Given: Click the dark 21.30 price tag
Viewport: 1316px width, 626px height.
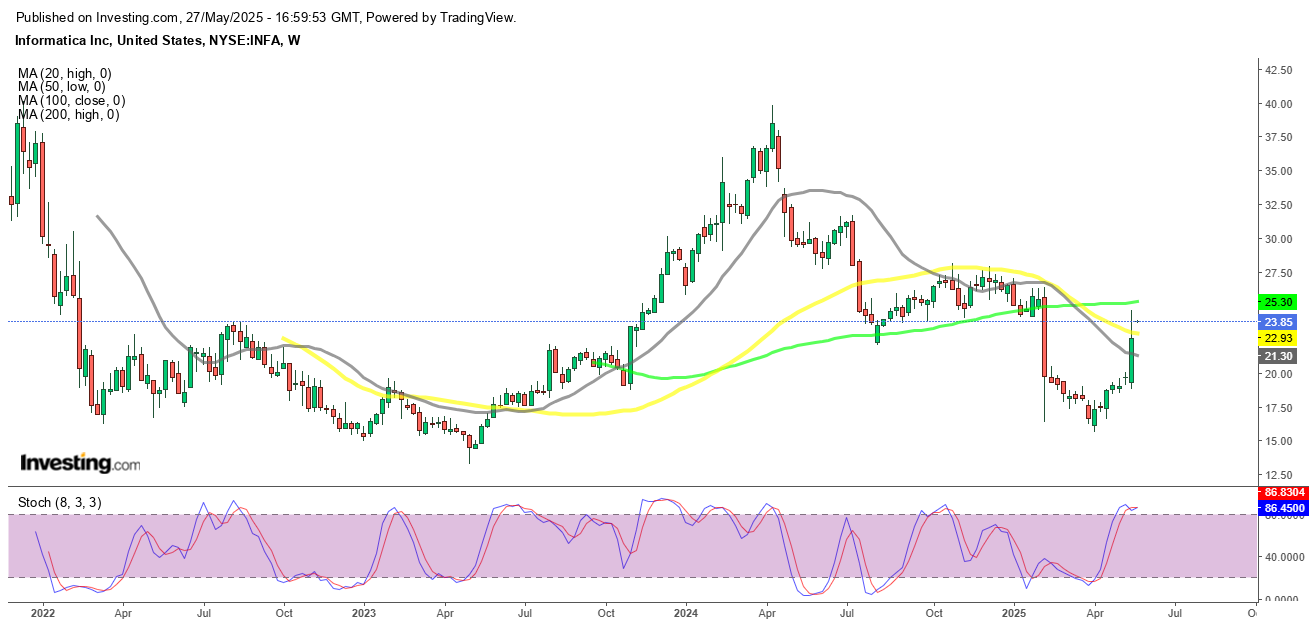Looking at the screenshot, I should point(1279,356).
